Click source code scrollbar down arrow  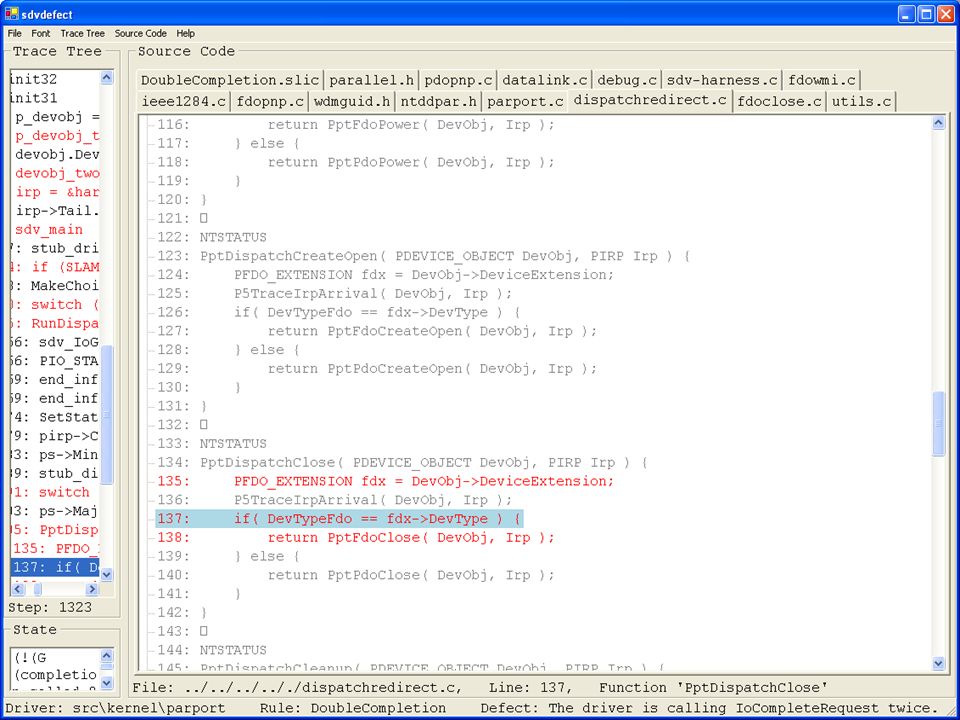[939, 663]
